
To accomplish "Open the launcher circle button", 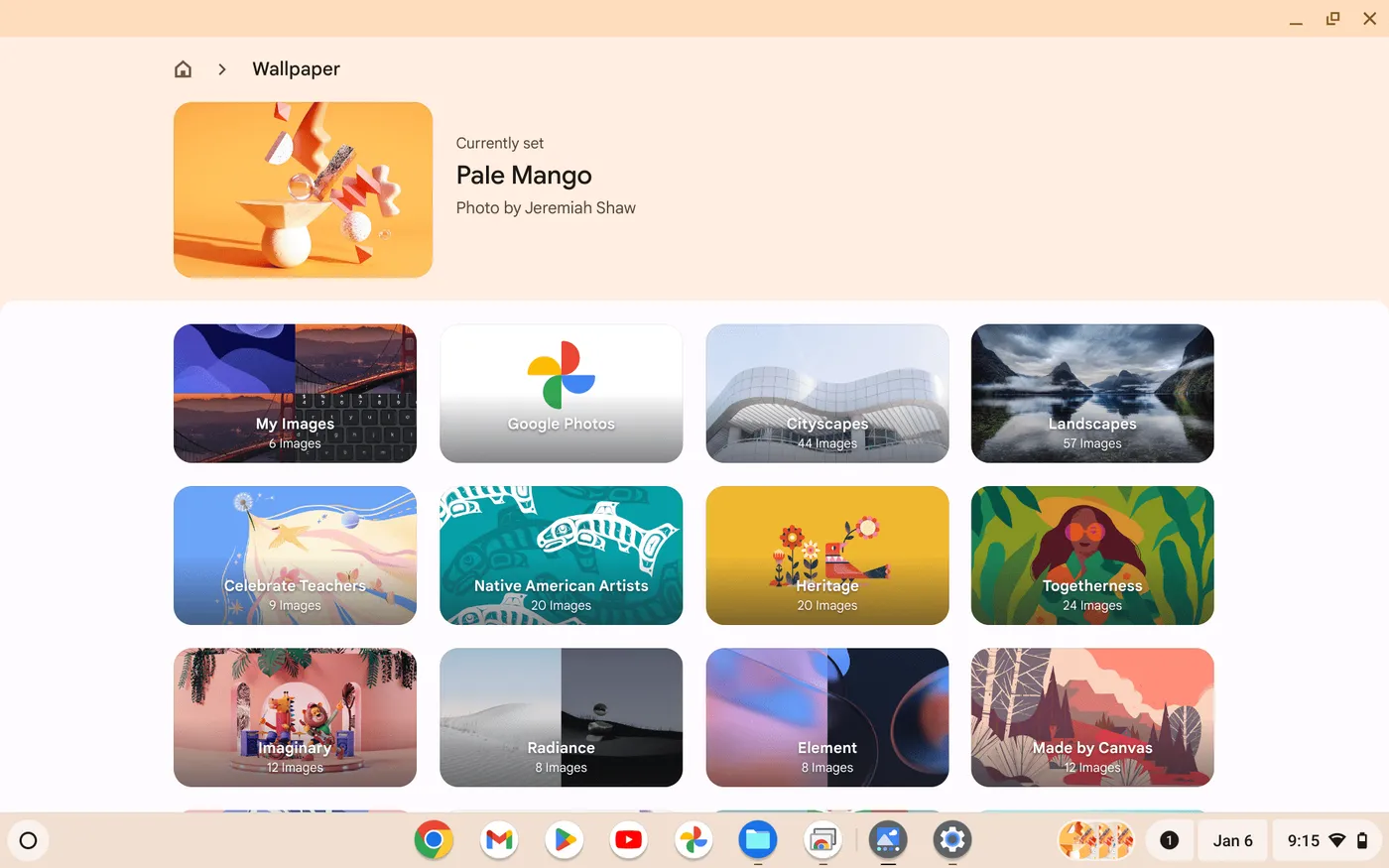I will tap(29, 840).
